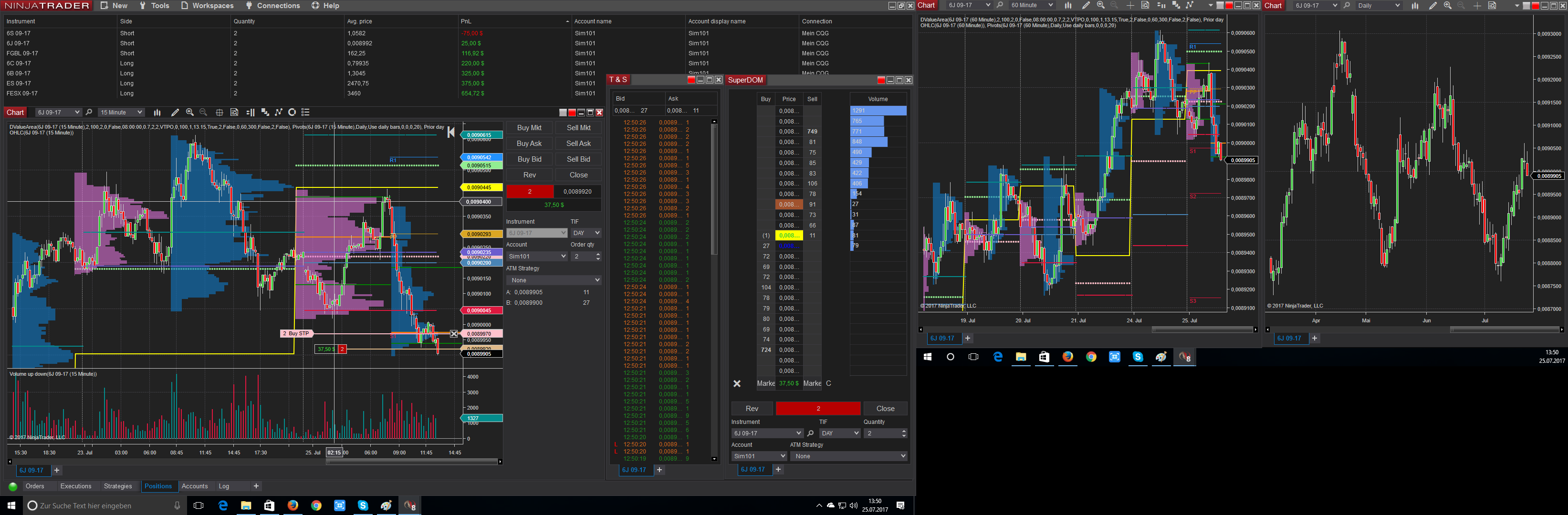This screenshot has width=1568, height=515.
Task: Click Buy Mkt button in Chart Trader
Action: [529, 128]
